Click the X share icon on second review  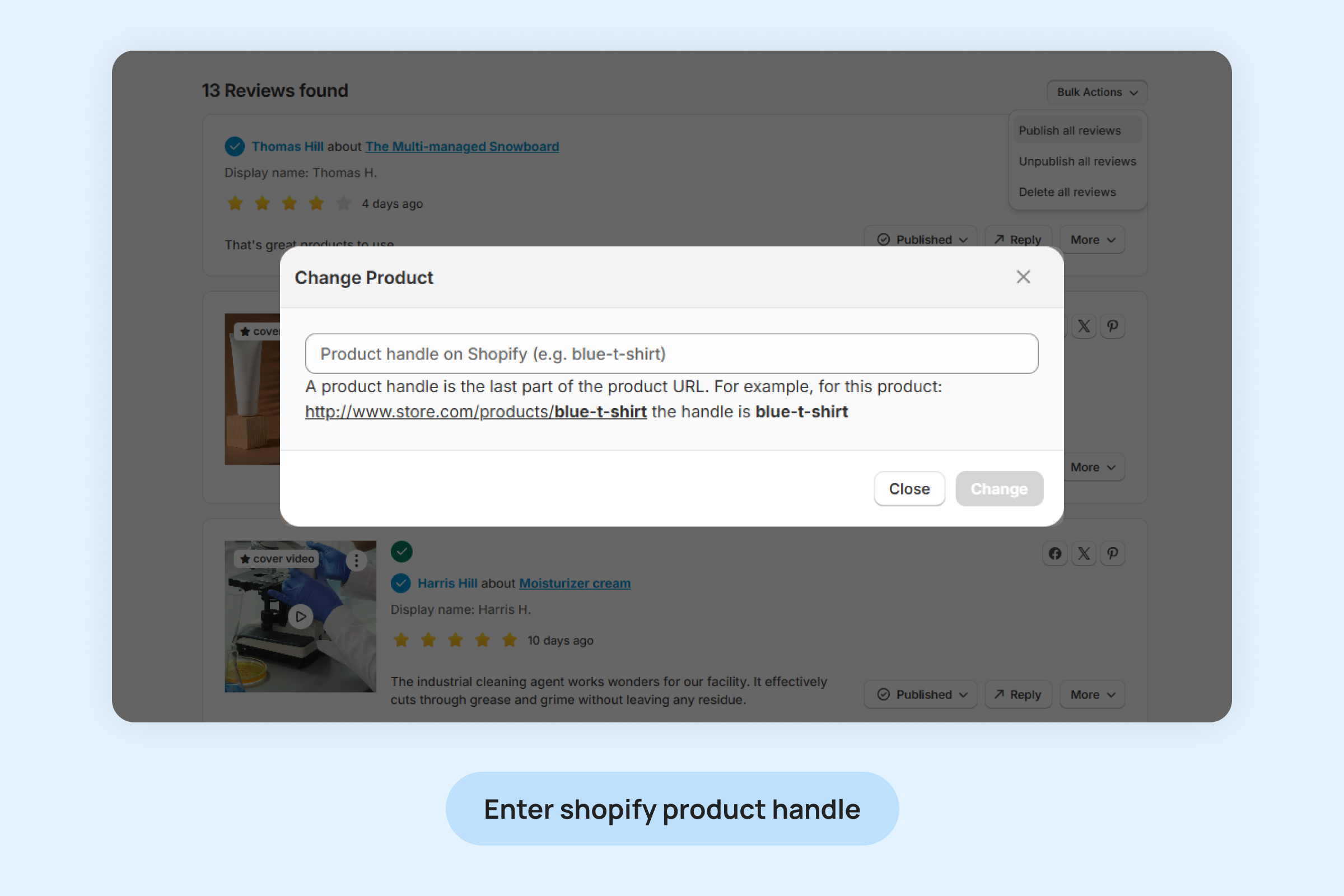pos(1084,326)
